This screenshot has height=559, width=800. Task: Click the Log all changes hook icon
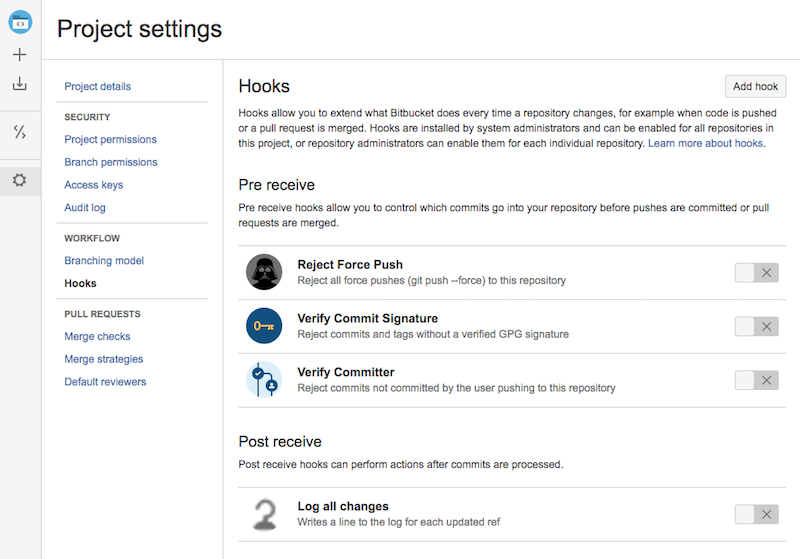click(x=265, y=514)
